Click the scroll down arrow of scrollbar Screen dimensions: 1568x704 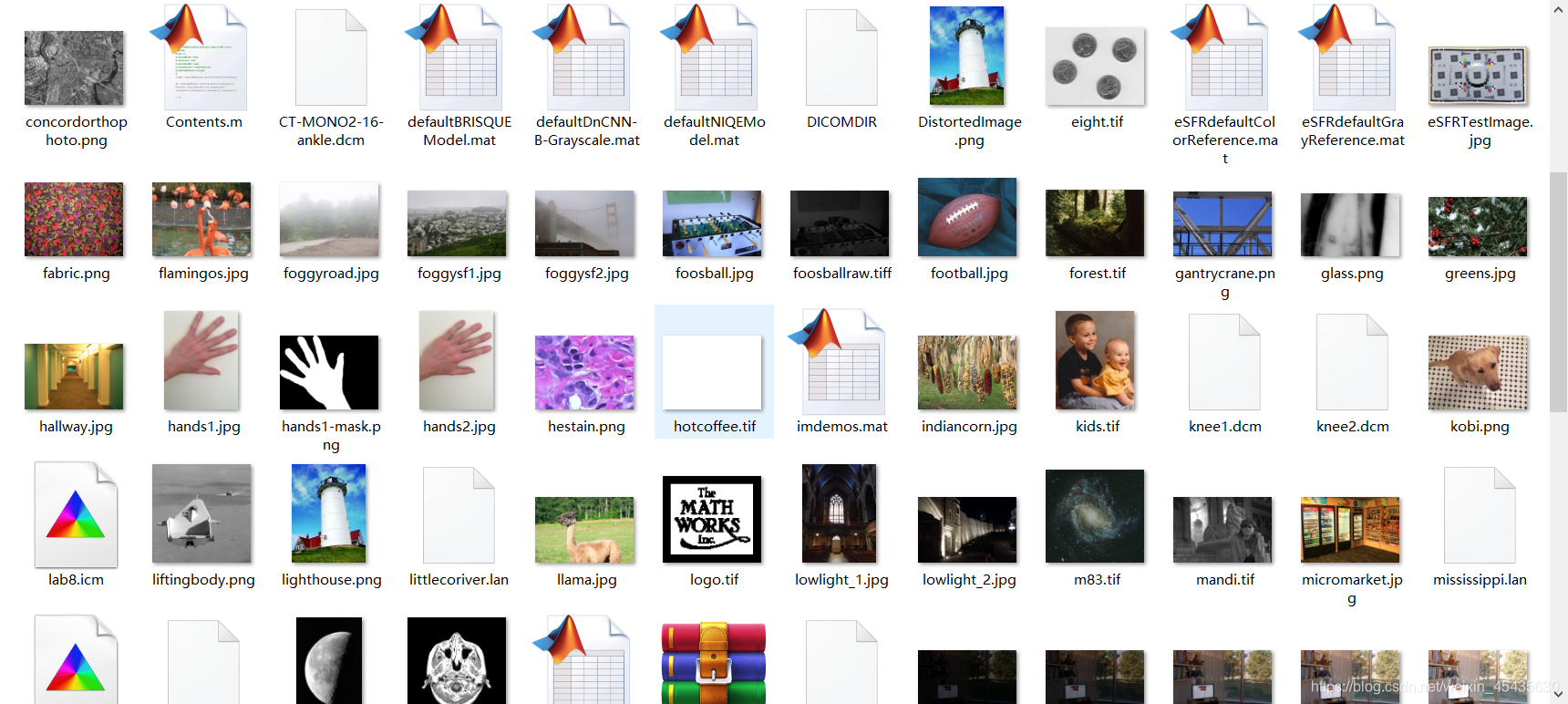click(x=1559, y=694)
